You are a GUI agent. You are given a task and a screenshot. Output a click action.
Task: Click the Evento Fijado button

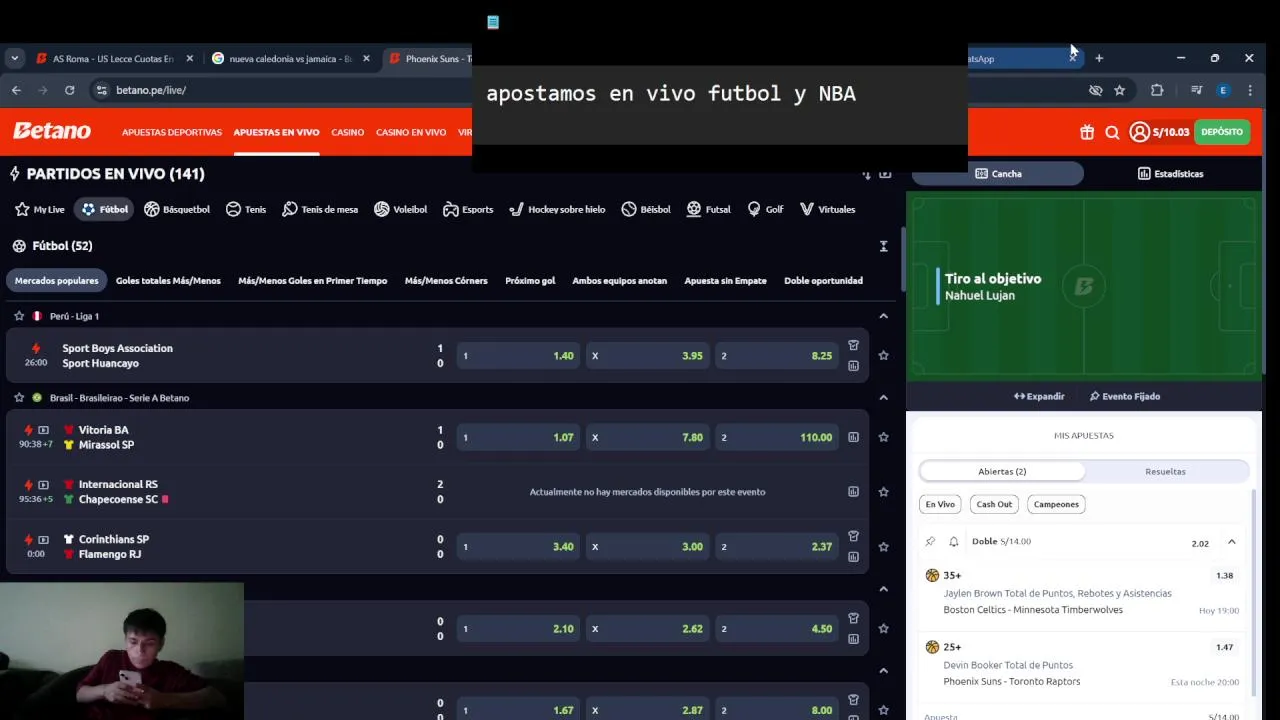point(1125,396)
